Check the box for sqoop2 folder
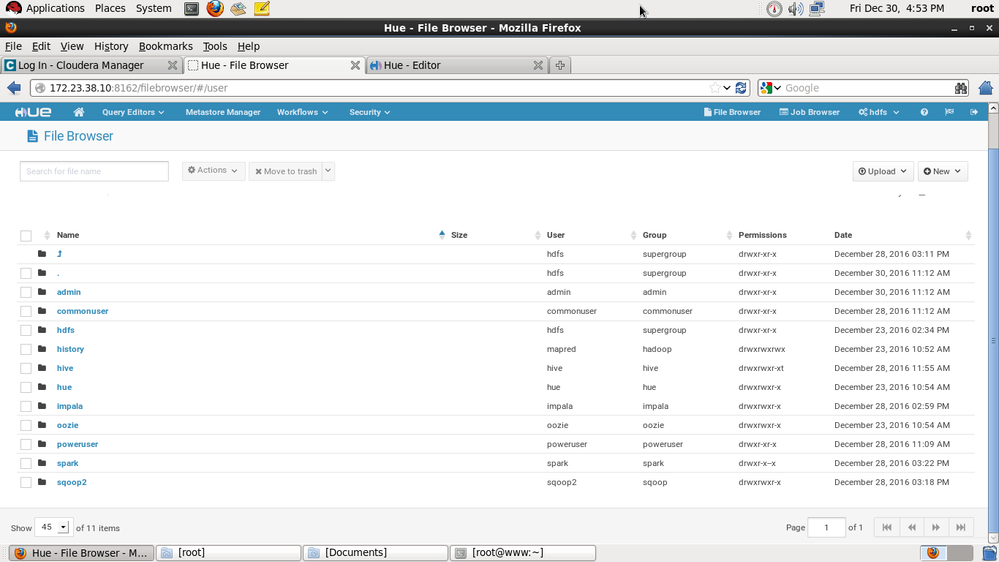999x562 pixels. click(25, 482)
